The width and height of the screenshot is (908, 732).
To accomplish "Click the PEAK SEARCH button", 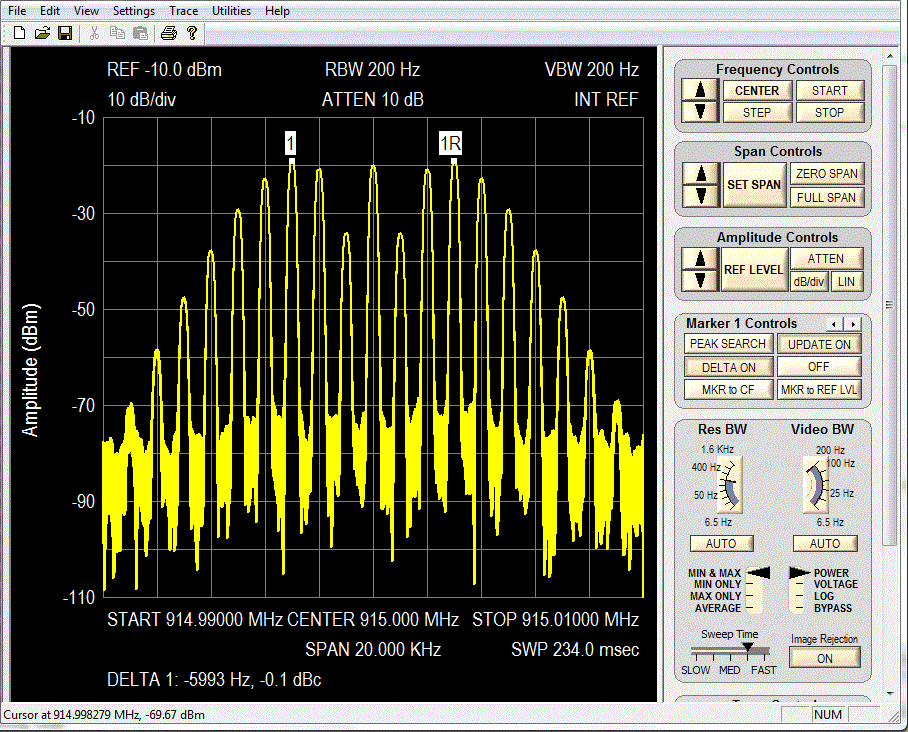I will tap(728, 344).
